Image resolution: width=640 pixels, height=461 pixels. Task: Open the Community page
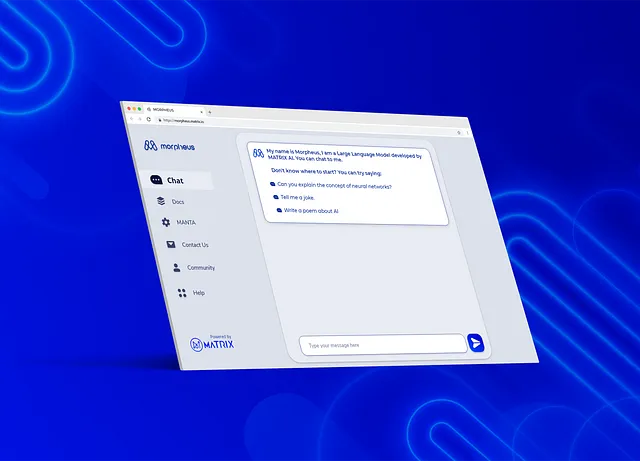pyautogui.click(x=194, y=268)
